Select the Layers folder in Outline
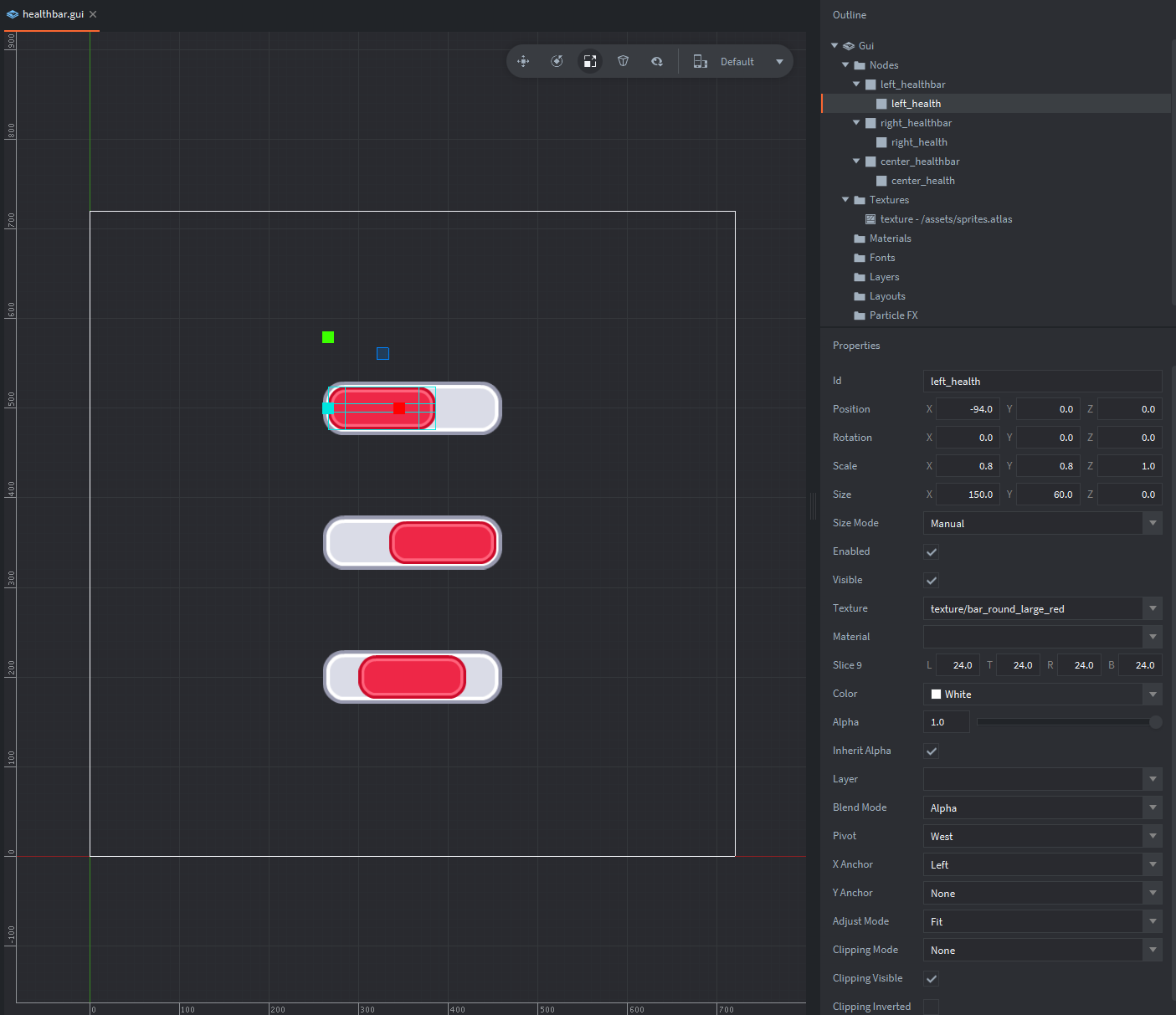This screenshot has width=1176, height=1015. point(884,277)
